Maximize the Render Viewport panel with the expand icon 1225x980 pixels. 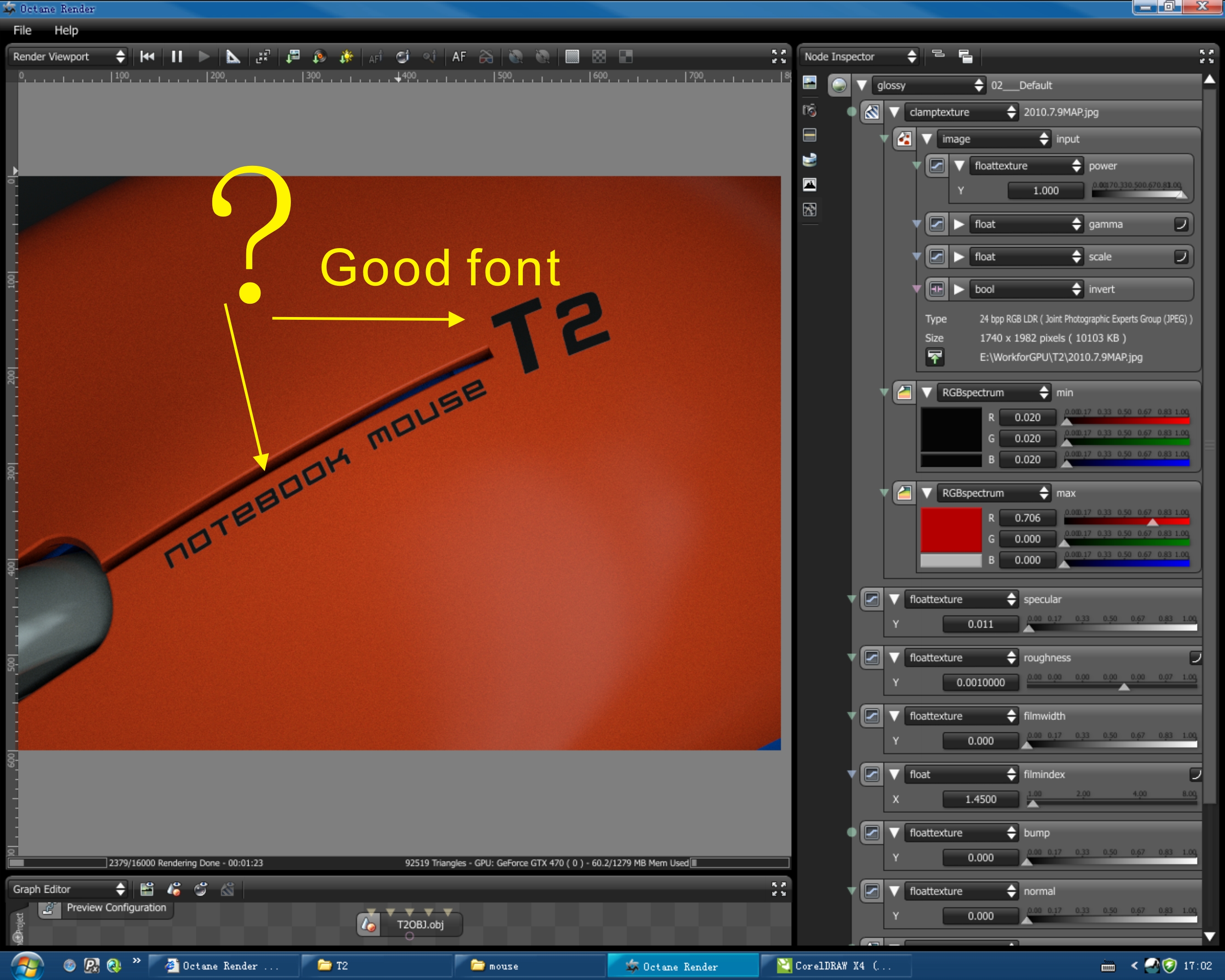point(778,56)
